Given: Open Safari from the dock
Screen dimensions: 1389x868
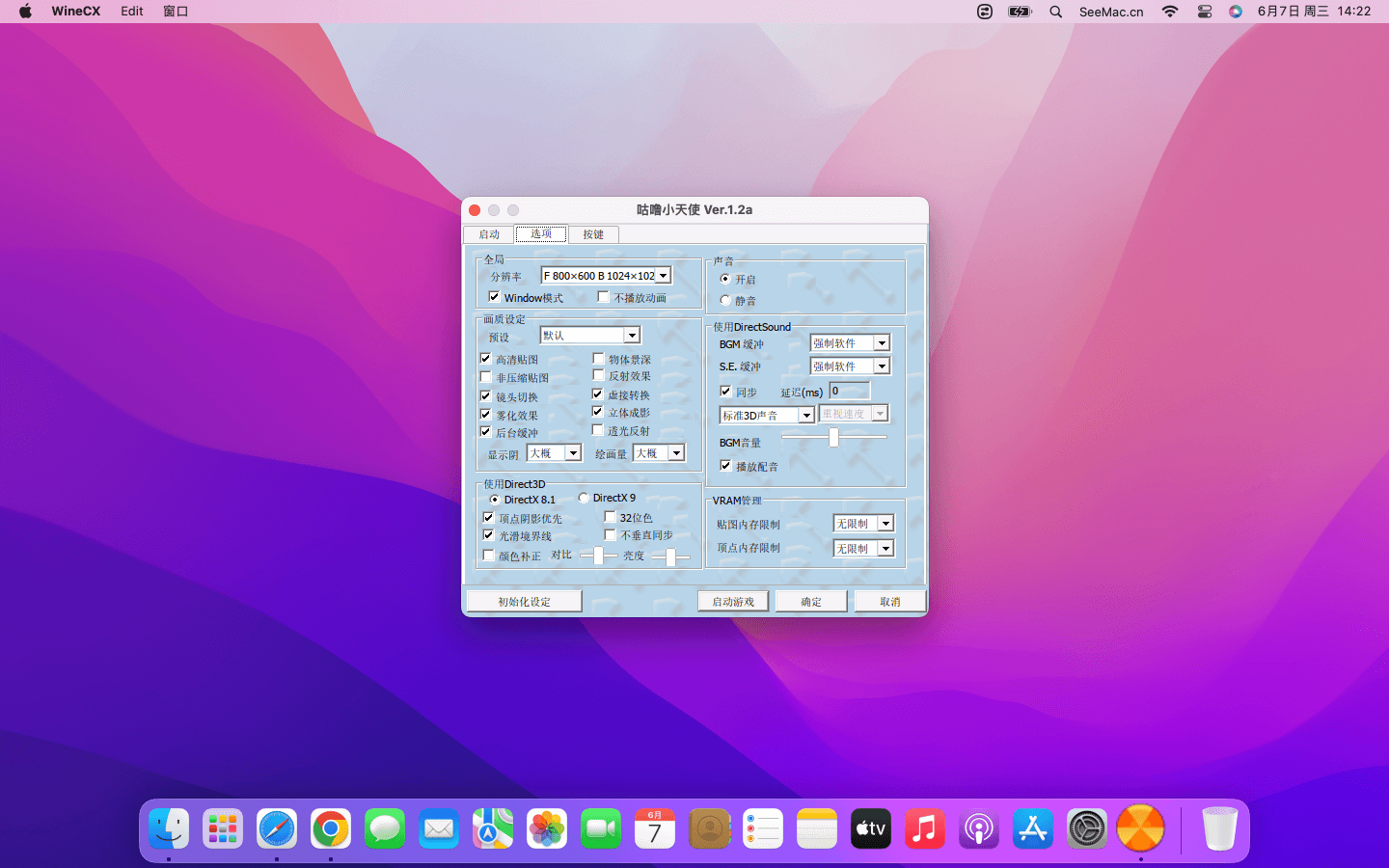Looking at the screenshot, I should 277,828.
